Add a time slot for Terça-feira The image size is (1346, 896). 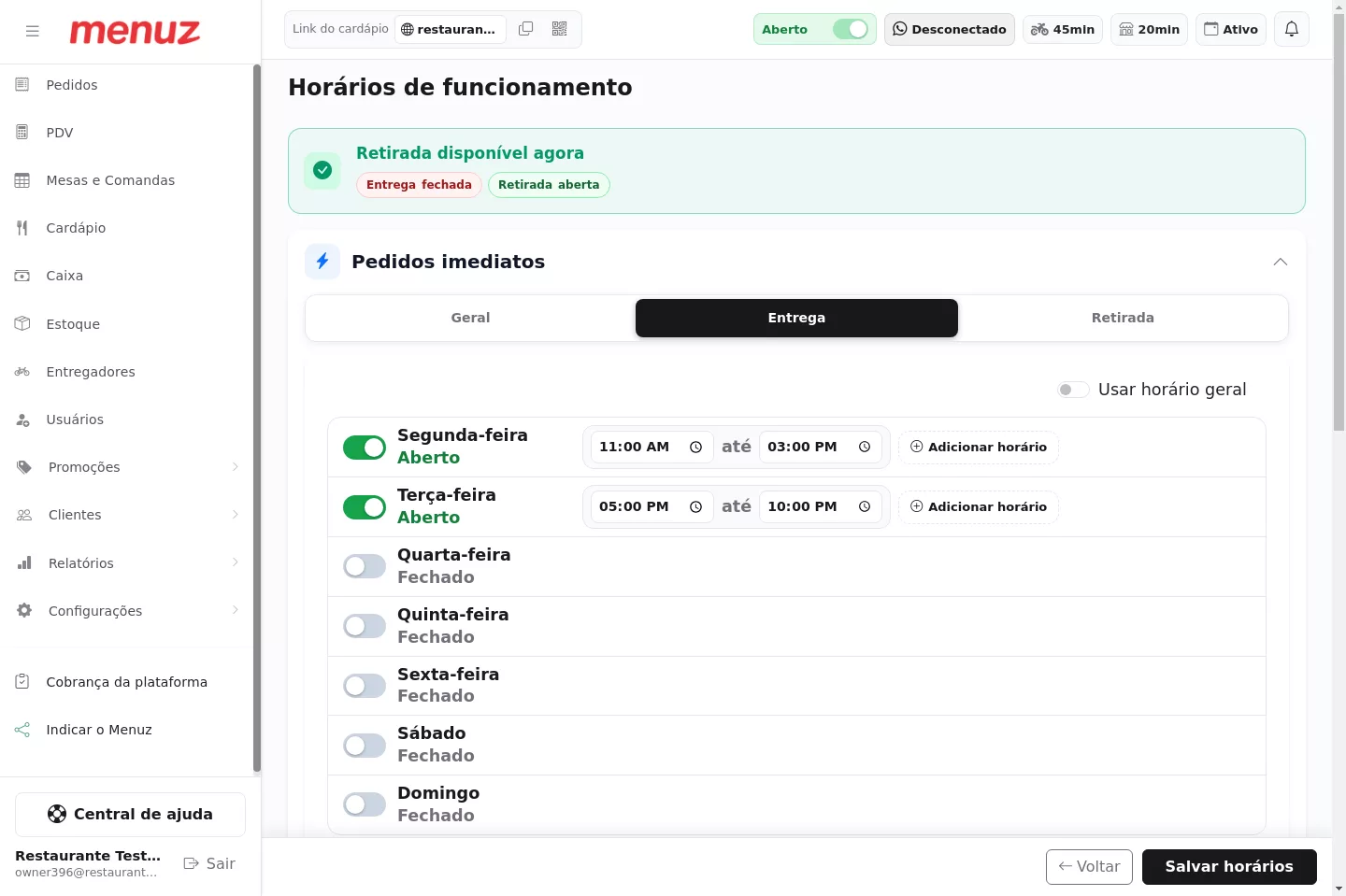point(979,507)
